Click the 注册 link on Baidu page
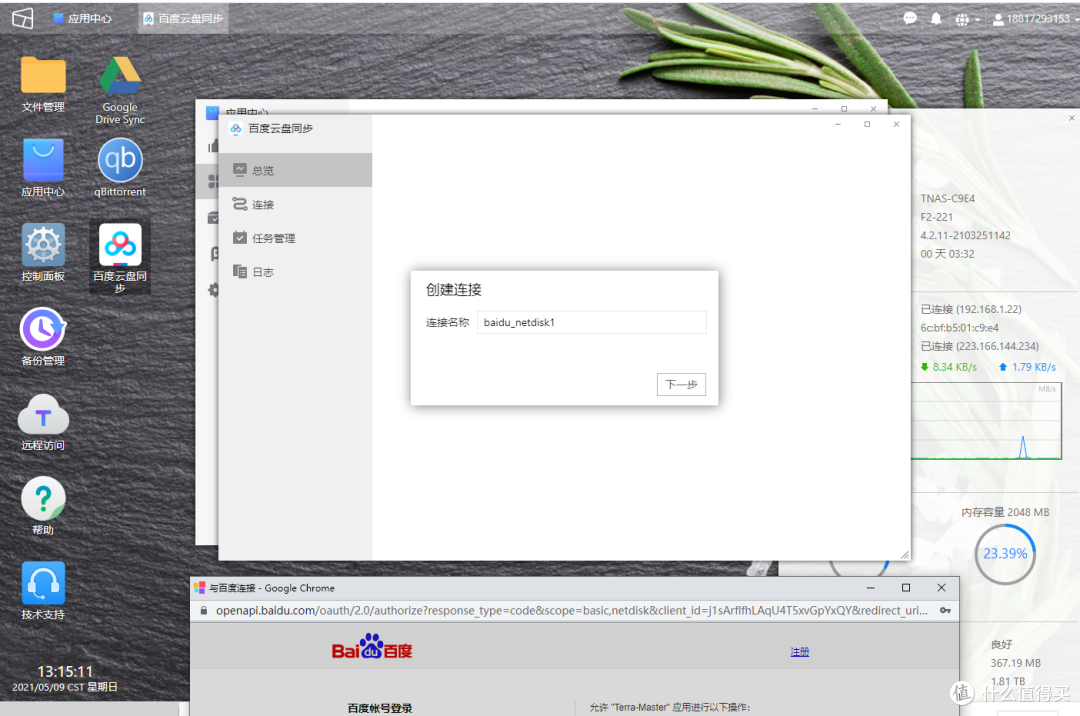Screen dimensions: 1080x716 point(800,651)
